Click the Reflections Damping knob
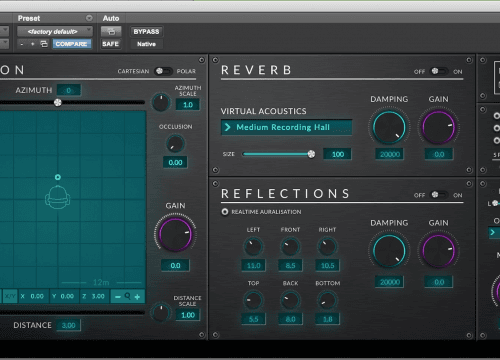500x360 pixels. tap(389, 251)
